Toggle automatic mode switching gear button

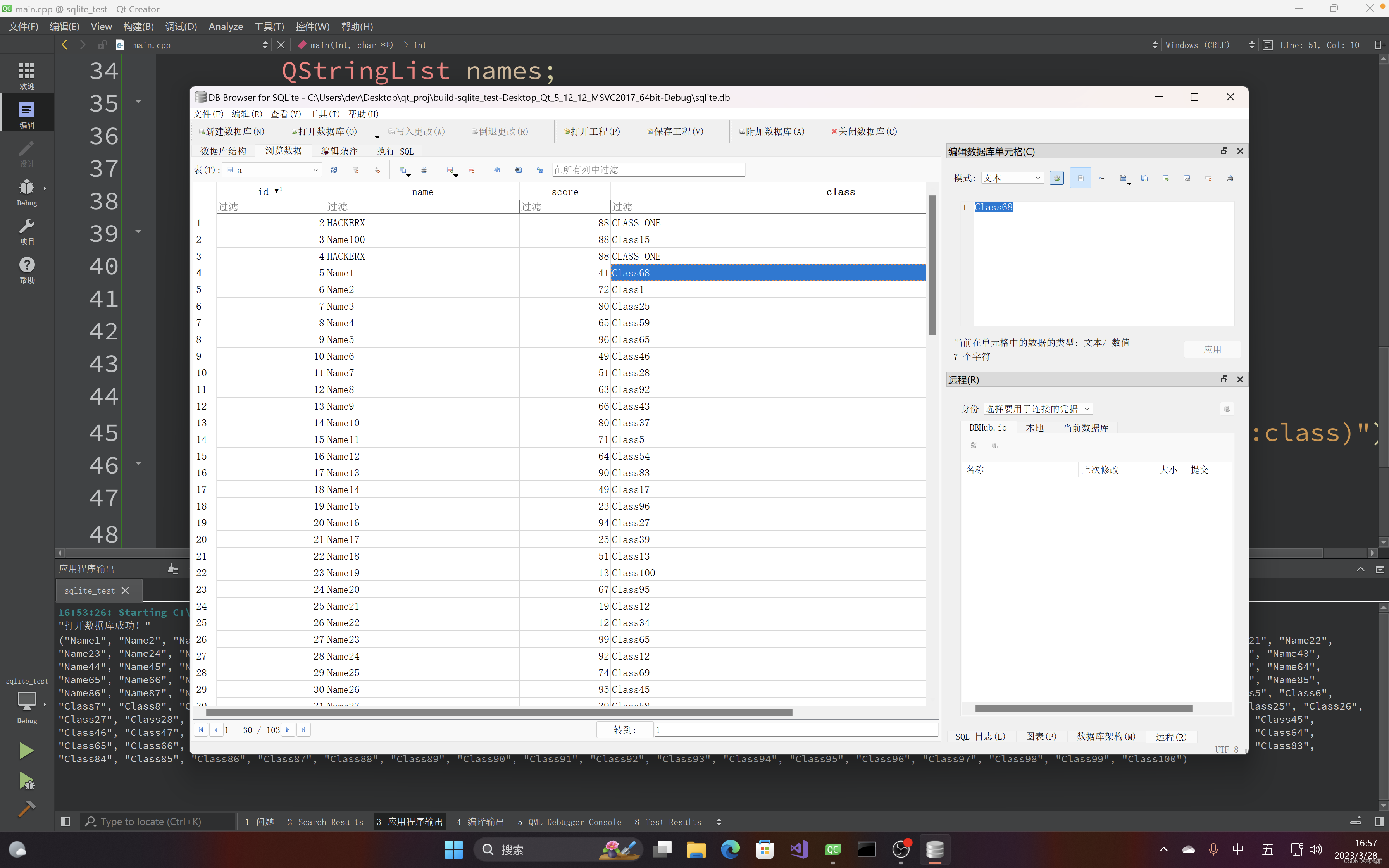point(1056,179)
